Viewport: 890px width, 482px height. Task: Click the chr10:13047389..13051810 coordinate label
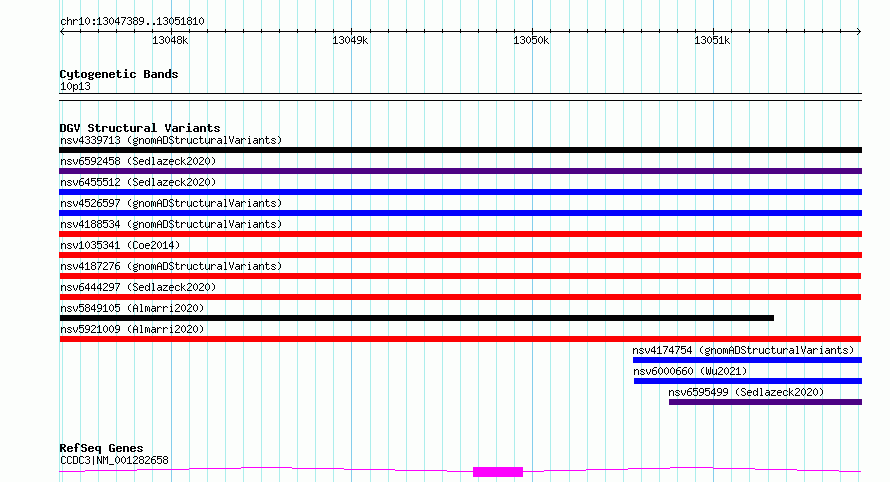(x=132, y=21)
